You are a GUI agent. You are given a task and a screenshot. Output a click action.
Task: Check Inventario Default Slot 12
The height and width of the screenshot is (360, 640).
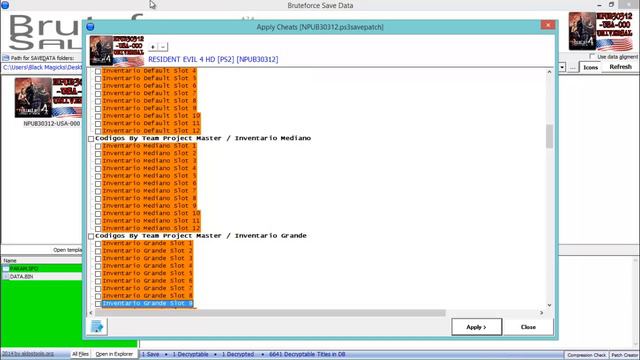pos(98,131)
